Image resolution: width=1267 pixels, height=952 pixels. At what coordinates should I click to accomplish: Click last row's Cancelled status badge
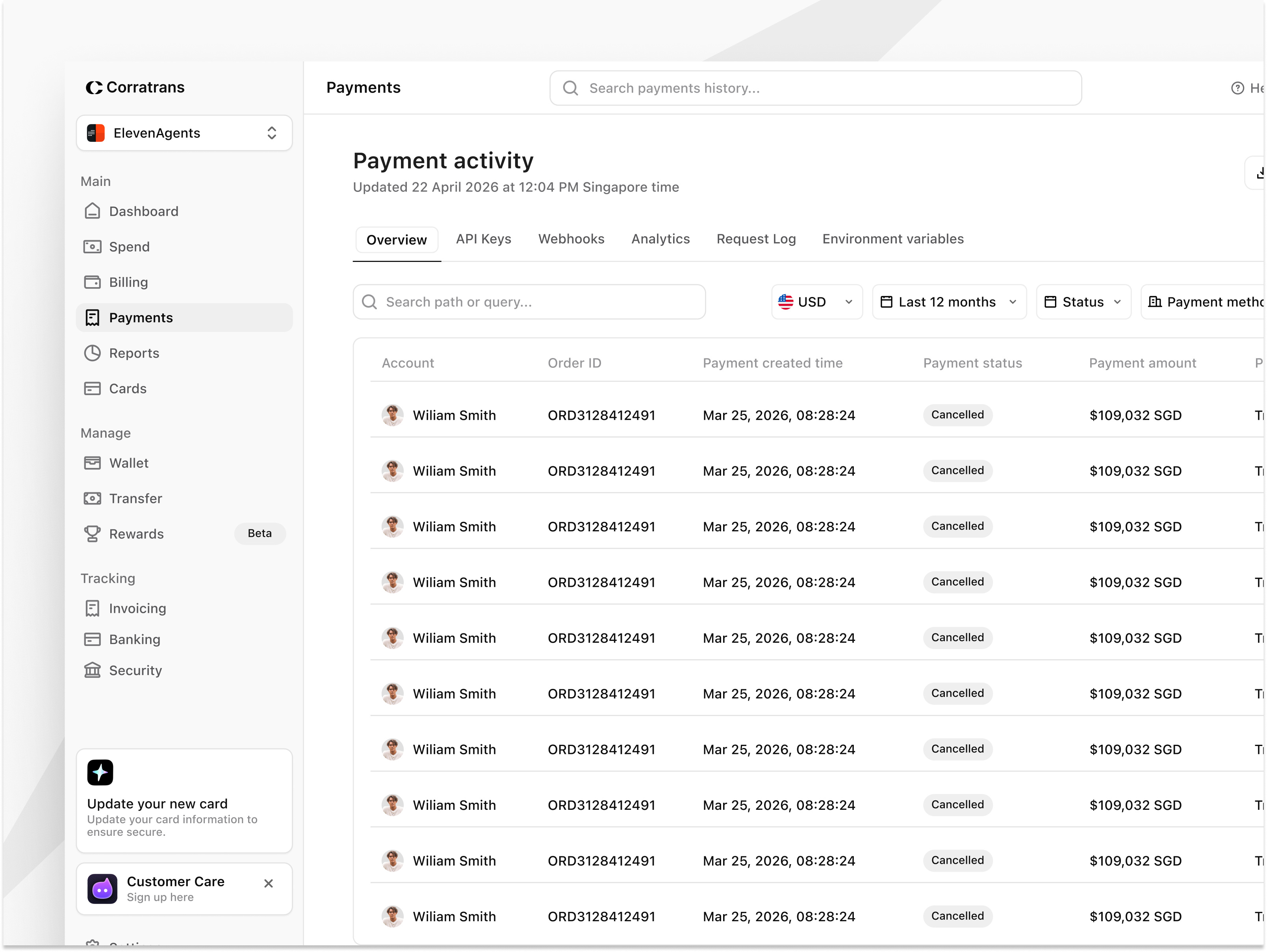(958, 916)
